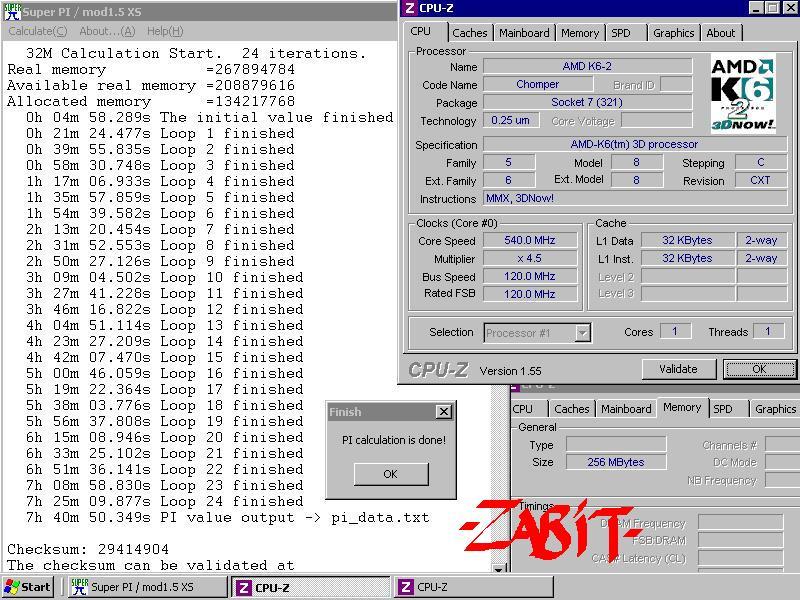This screenshot has width=800, height=600.
Task: Open Memory tab in front CPU-Z
Action: 580,33
